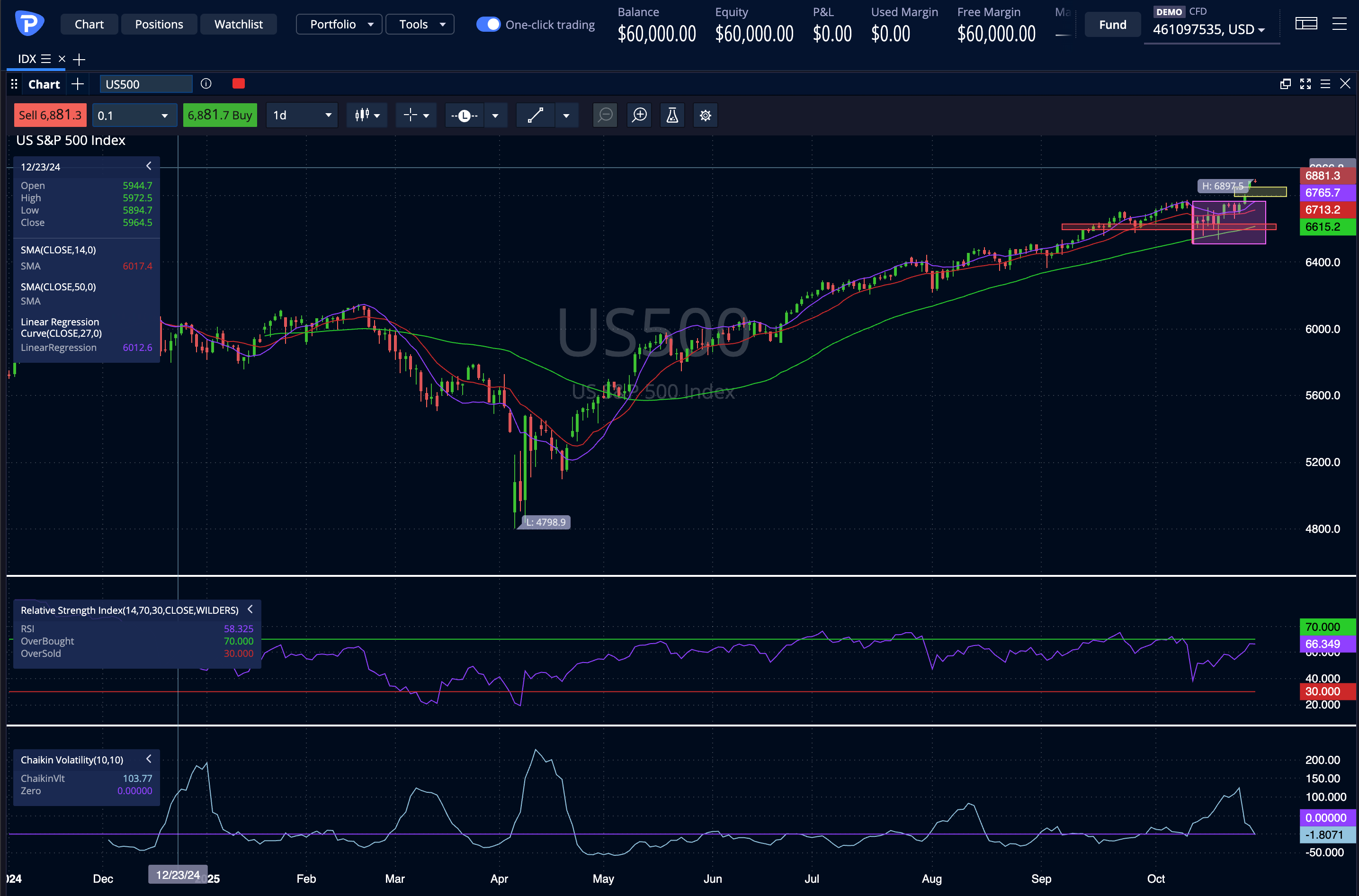Toggle One-click trading switch
Screen dimensions: 1359x896
click(x=488, y=24)
